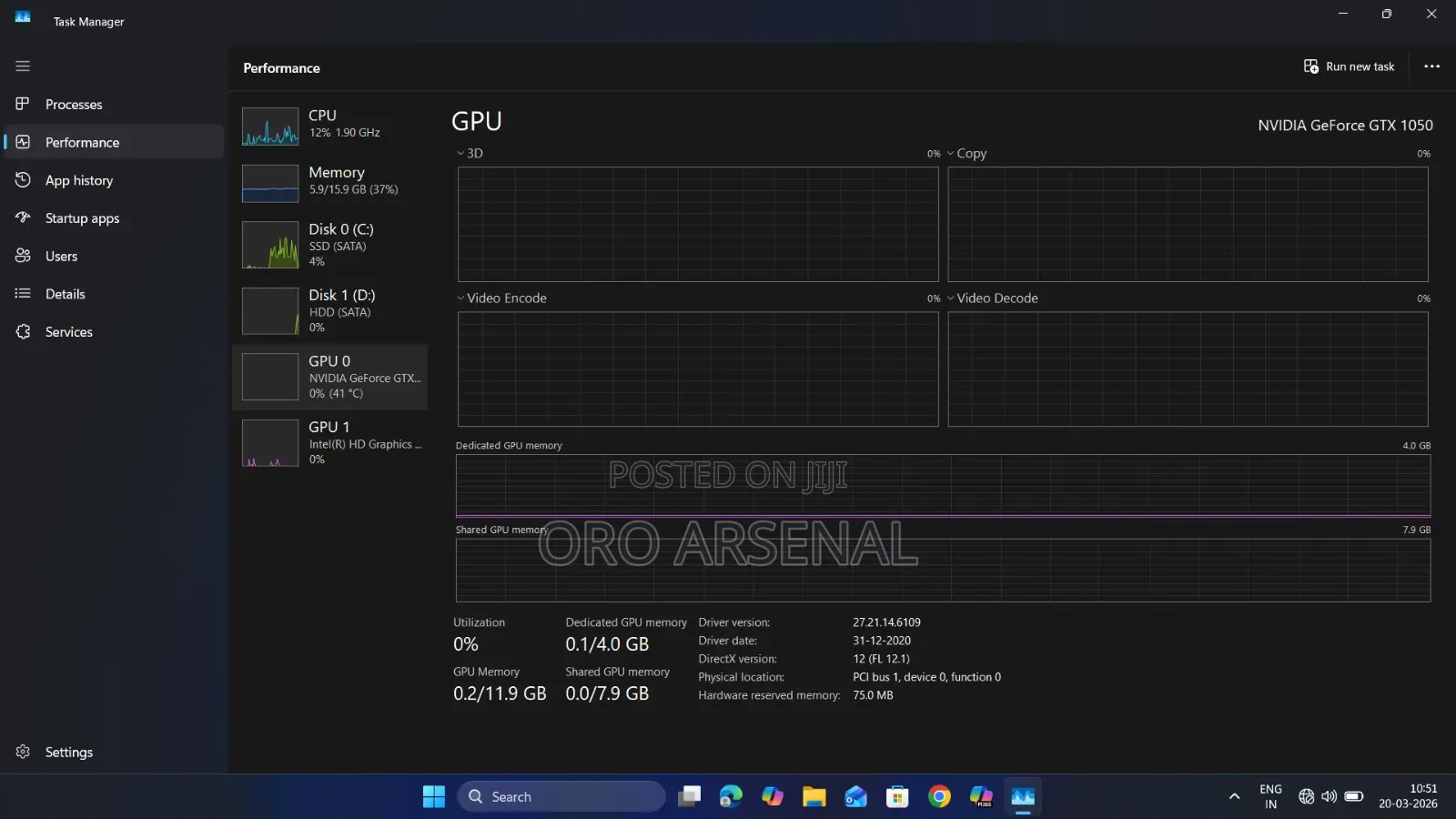This screenshot has height=819, width=1456.
Task: Open the hamburger navigation menu
Action: (x=23, y=66)
